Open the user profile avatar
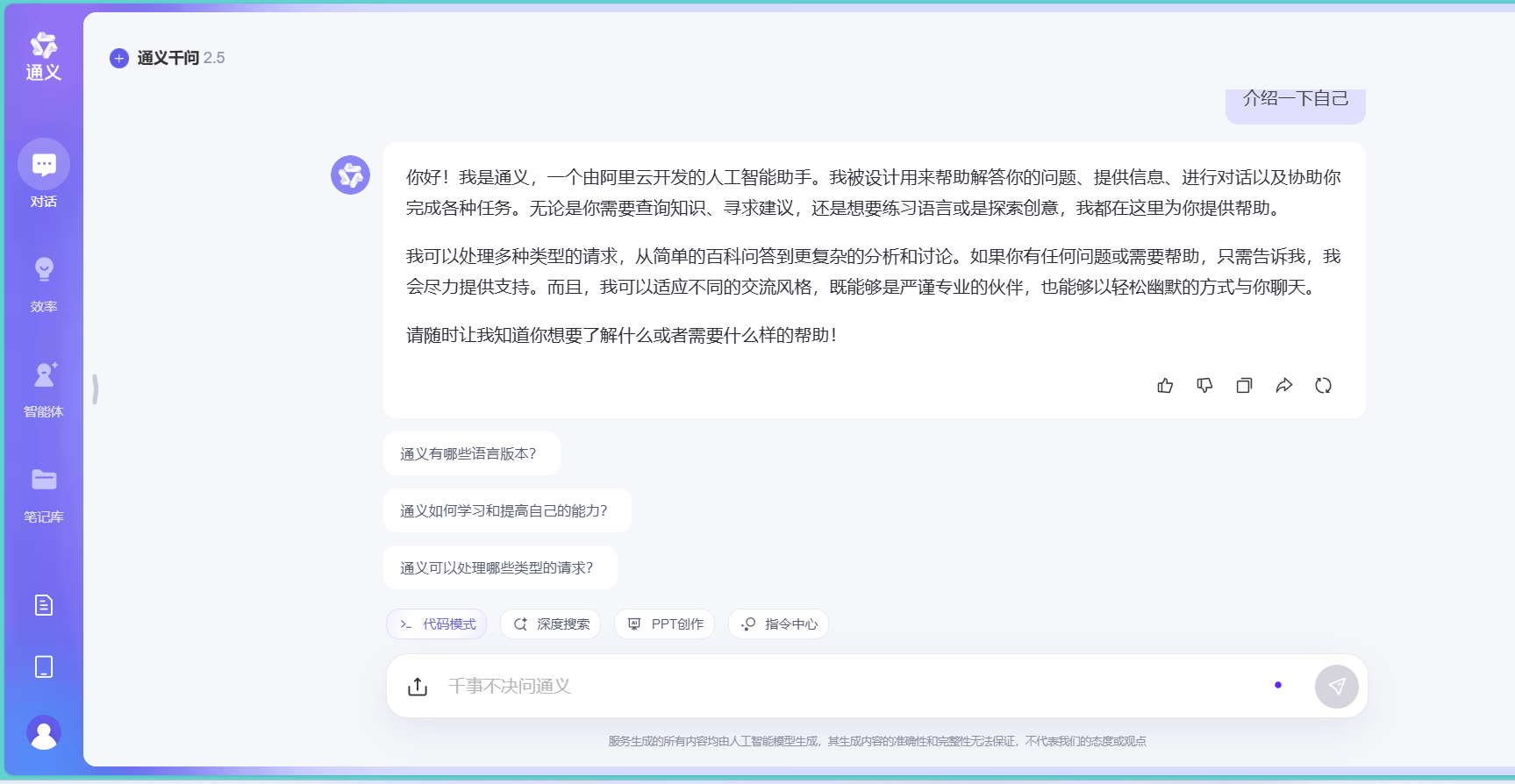The height and width of the screenshot is (784, 1515). coord(44,733)
